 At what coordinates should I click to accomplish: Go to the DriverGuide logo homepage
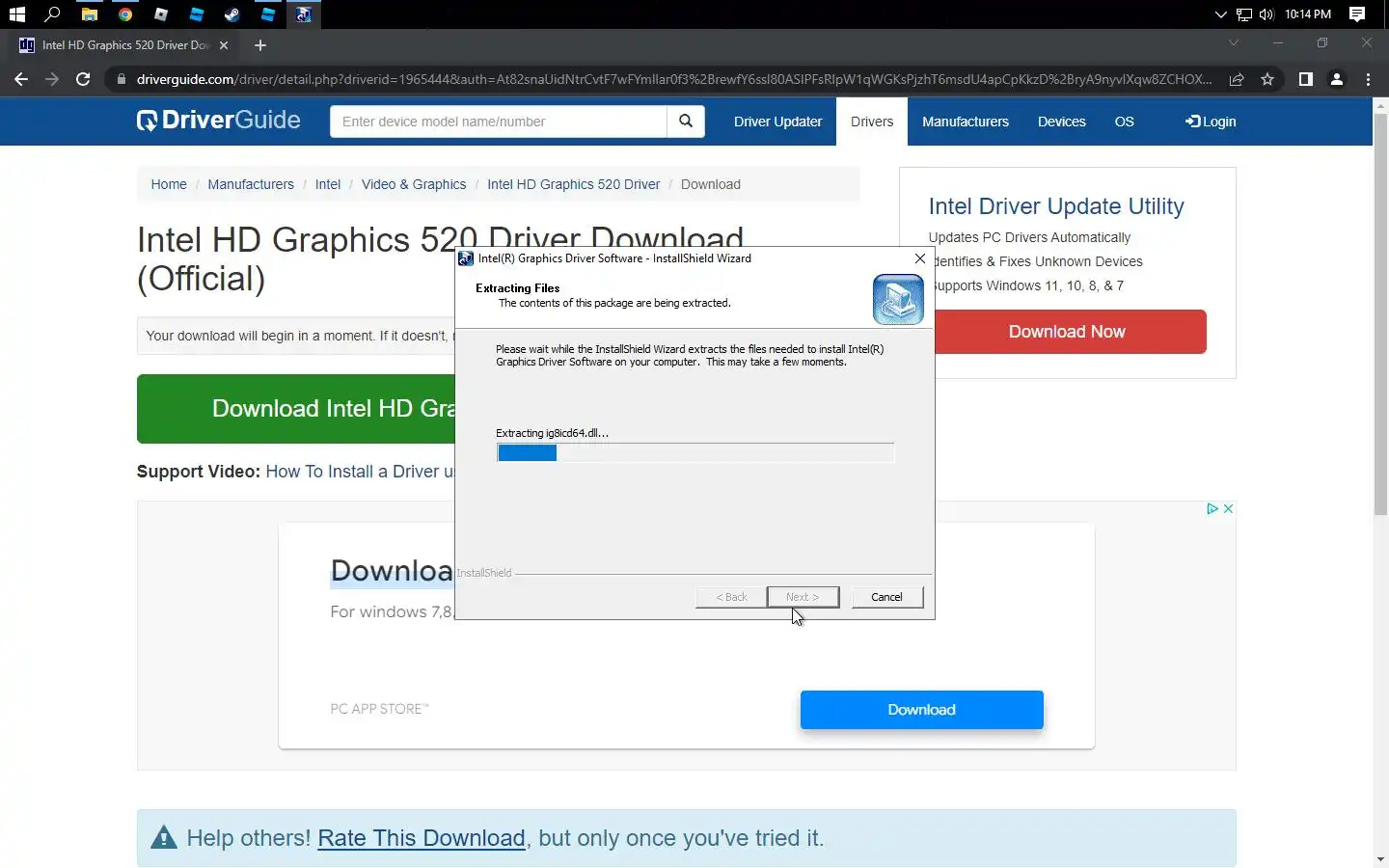218,121
